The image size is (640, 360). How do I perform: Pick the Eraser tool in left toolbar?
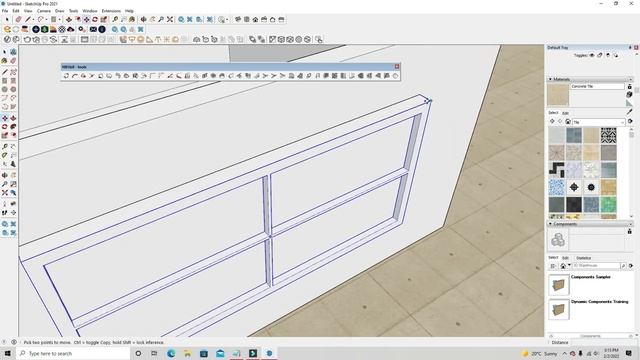click(13, 61)
